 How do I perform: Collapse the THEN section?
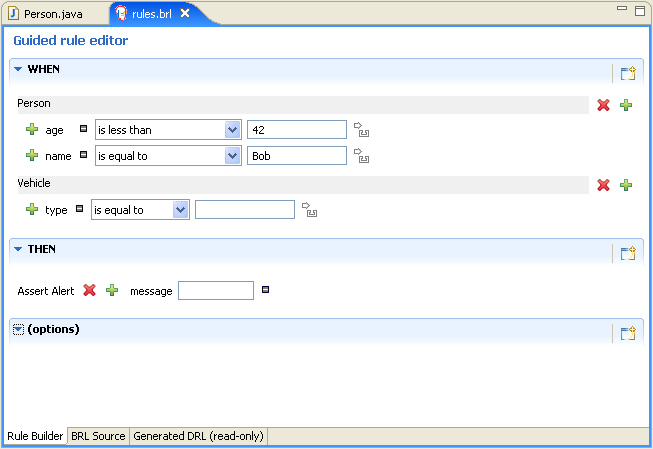[x=18, y=249]
